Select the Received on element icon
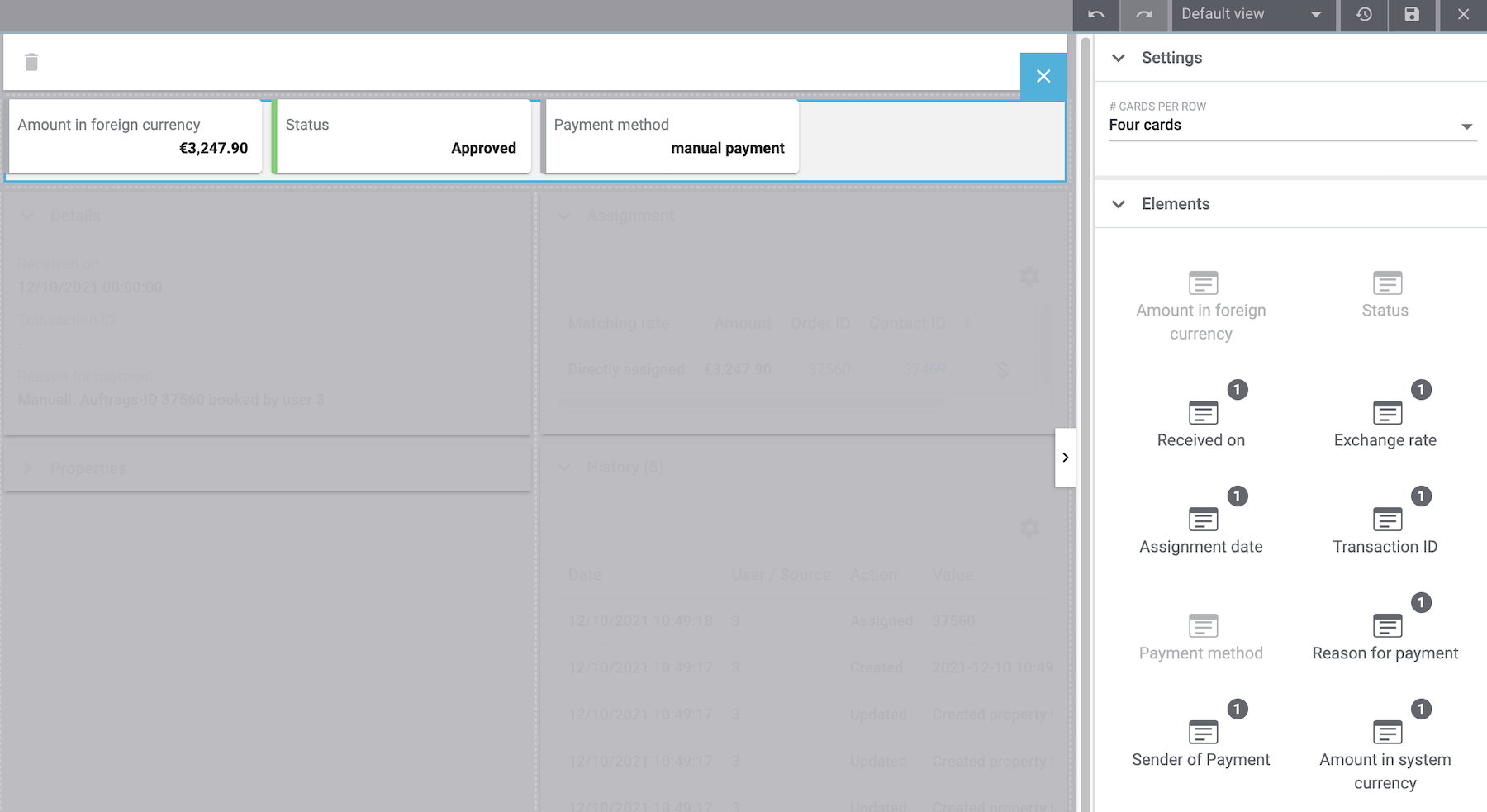 (x=1203, y=412)
